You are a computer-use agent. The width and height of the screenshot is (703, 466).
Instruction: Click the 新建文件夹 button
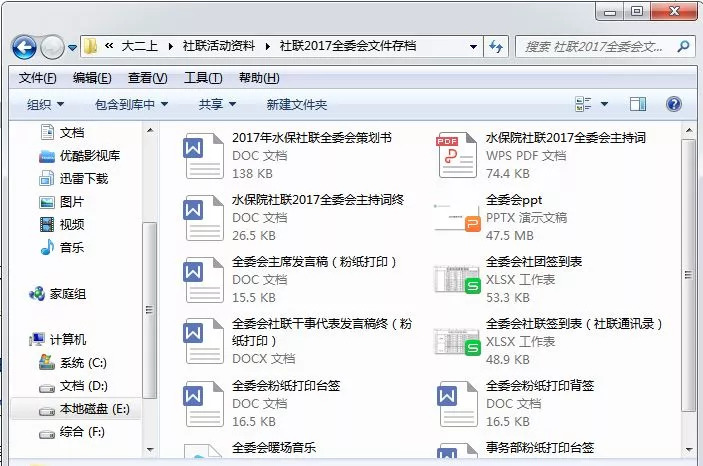(x=296, y=105)
